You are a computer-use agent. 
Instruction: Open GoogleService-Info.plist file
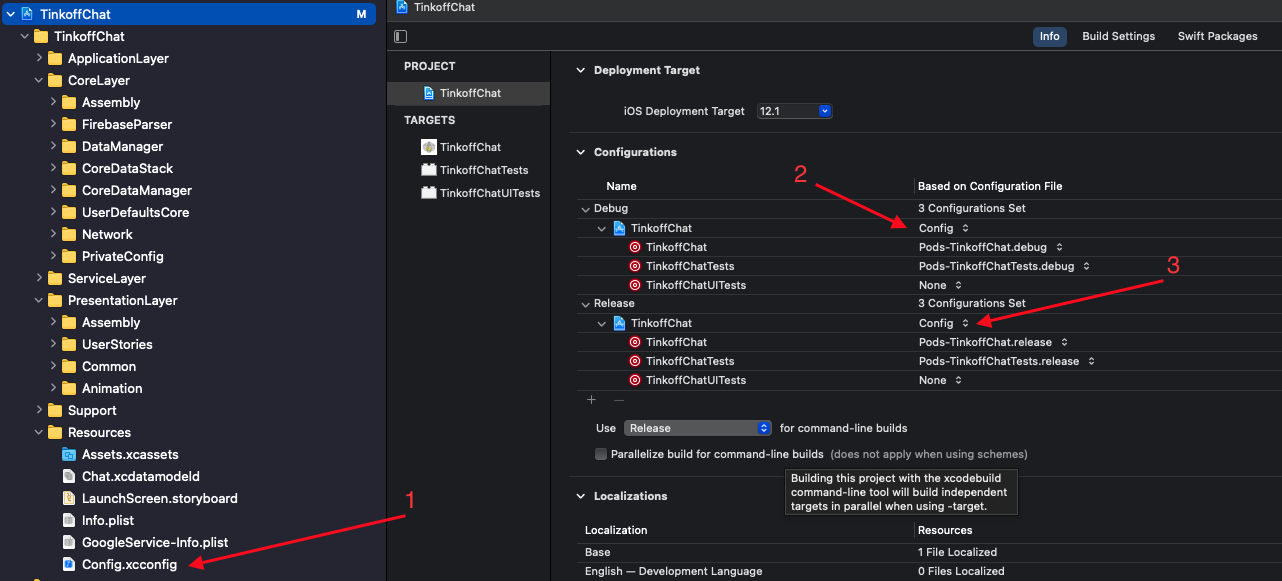154,542
